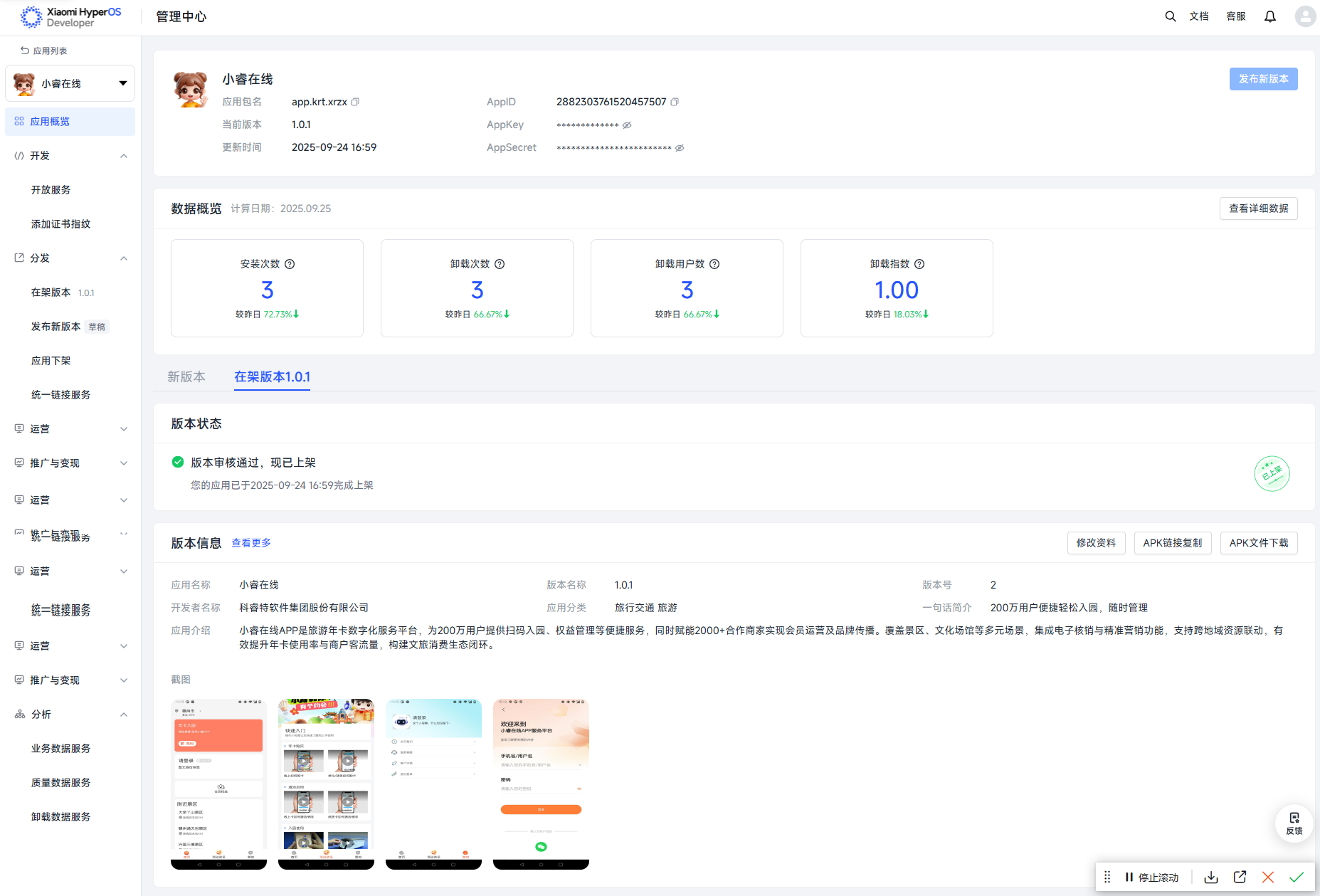Image resolution: width=1320 pixels, height=896 pixels.
Task: Collapse the 分发 section chevron
Action: pyautogui.click(x=124, y=258)
